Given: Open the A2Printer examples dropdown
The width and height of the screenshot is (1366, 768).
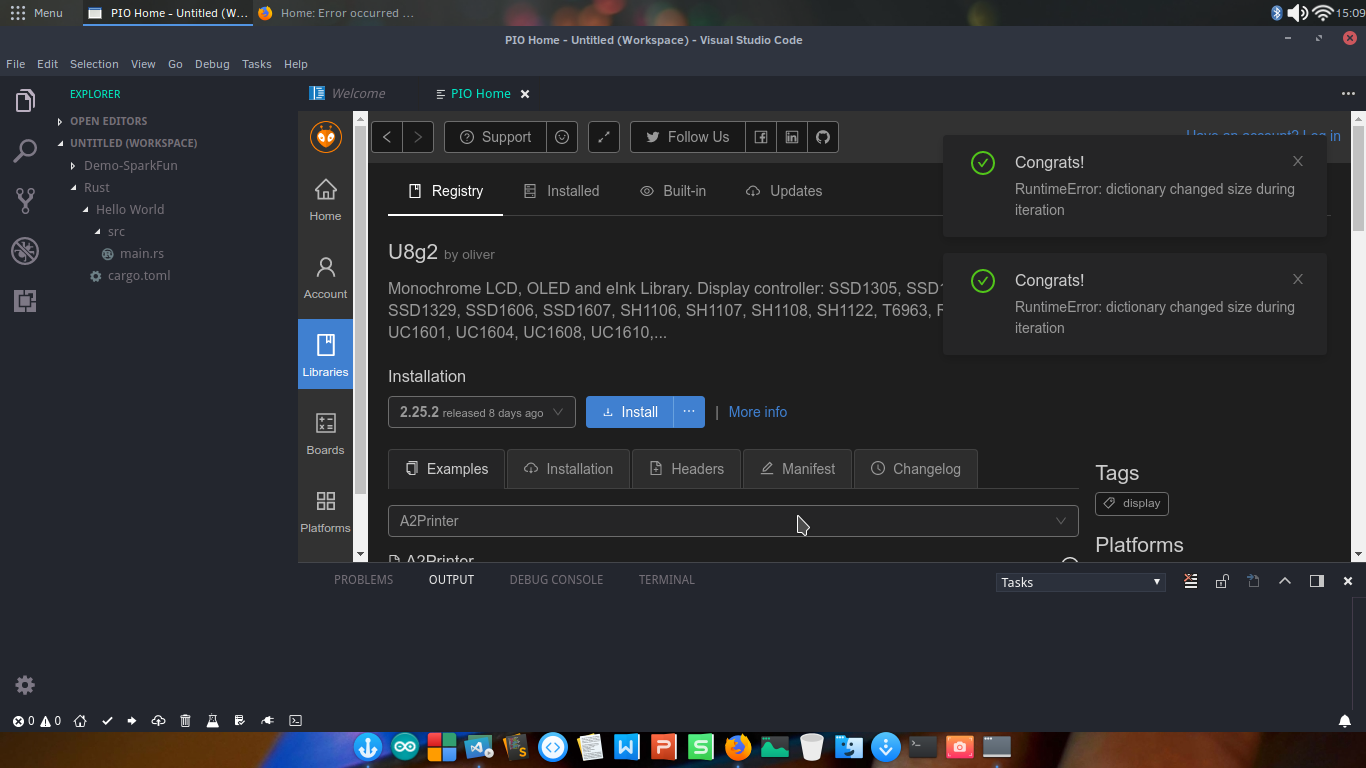Looking at the screenshot, I should 733,521.
